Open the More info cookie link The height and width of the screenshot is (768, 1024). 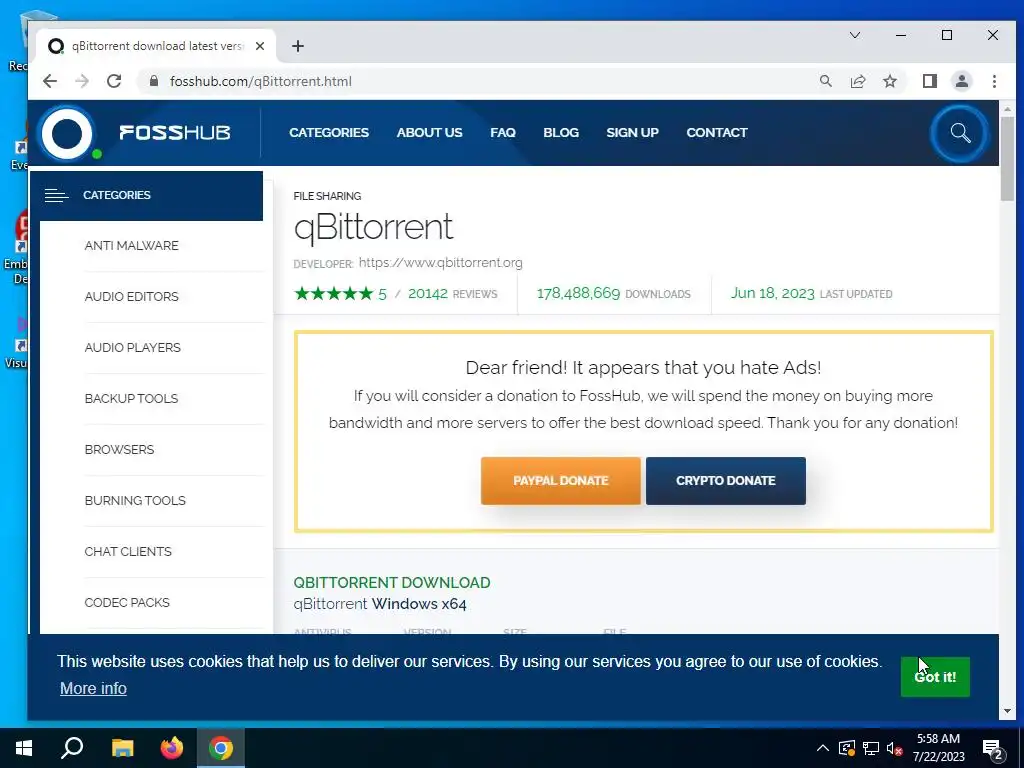coord(93,688)
